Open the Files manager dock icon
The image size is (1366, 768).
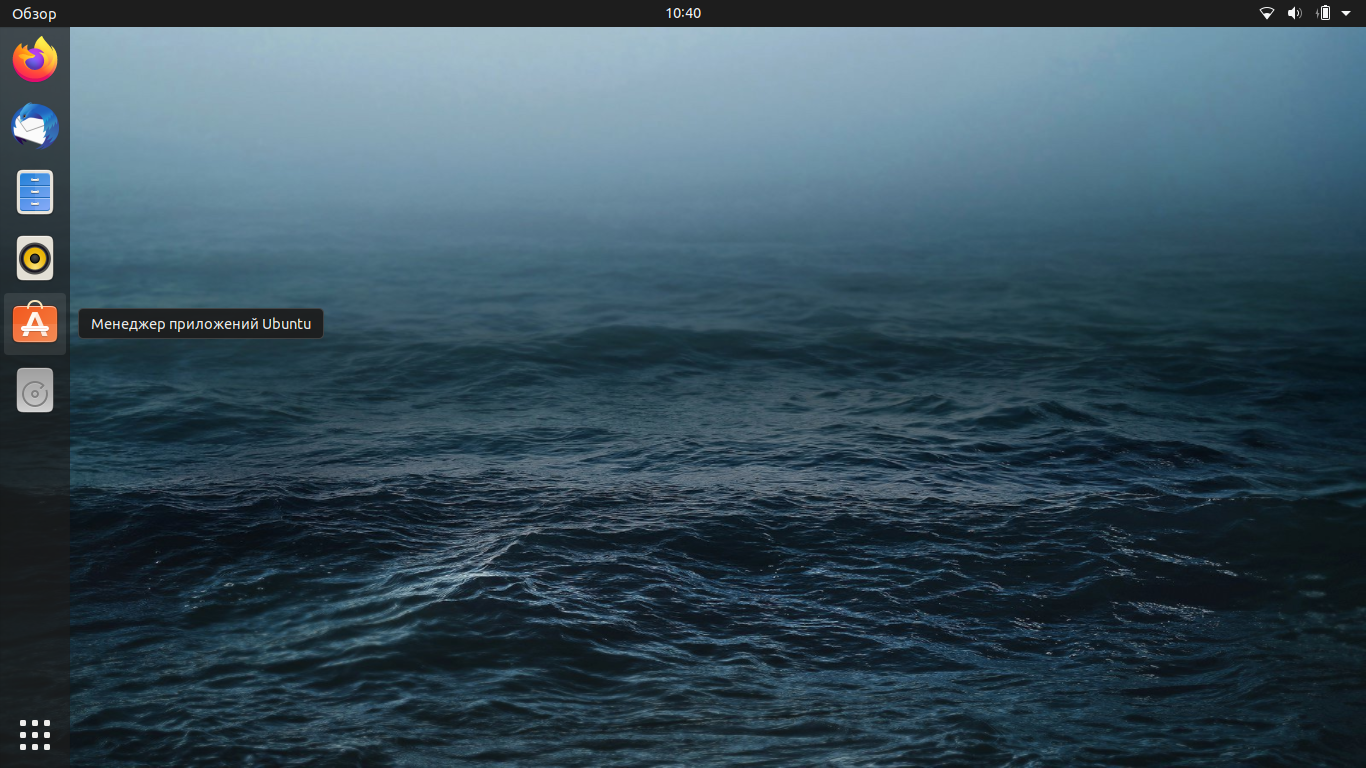(35, 192)
